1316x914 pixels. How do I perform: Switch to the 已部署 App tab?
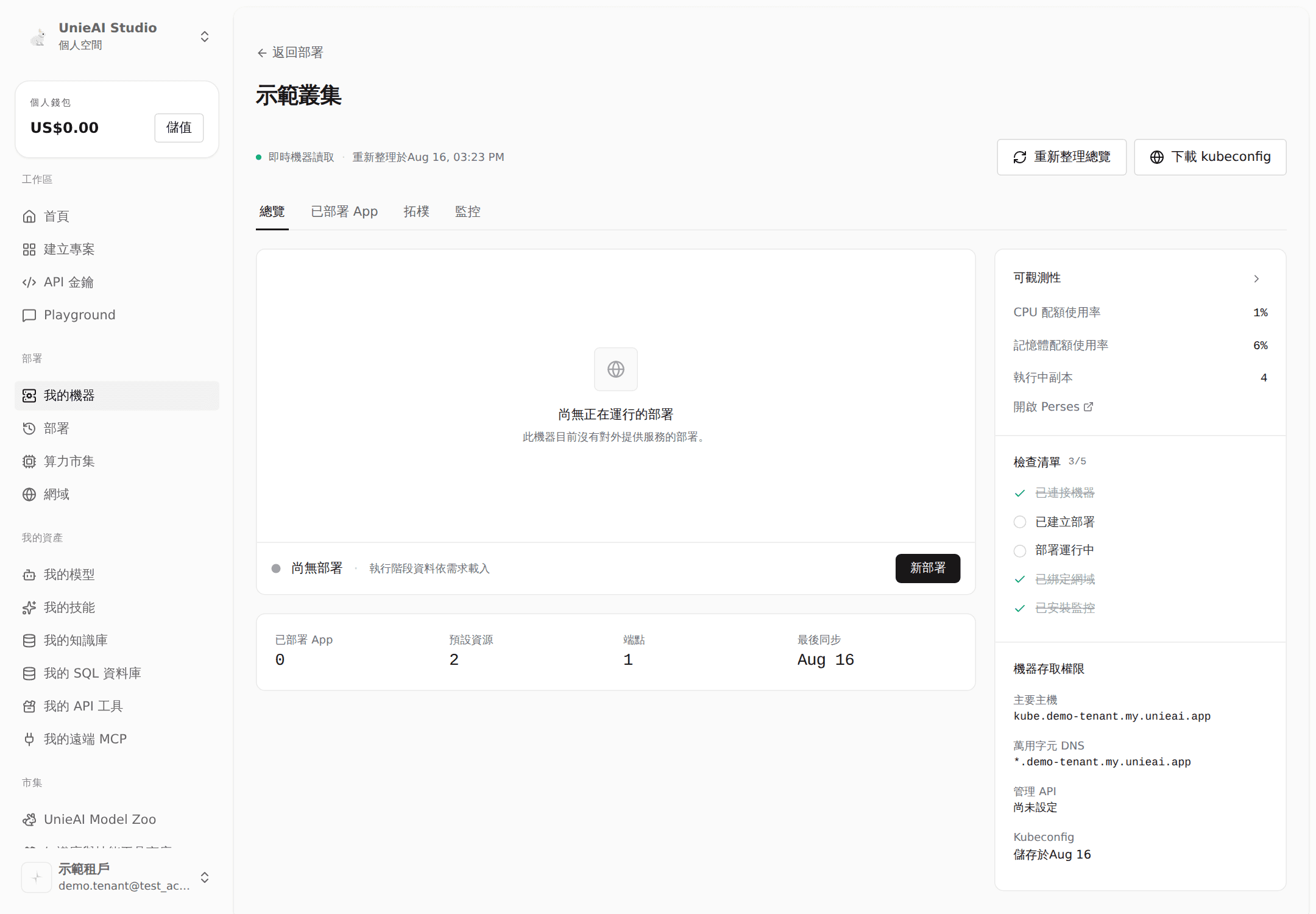344,211
